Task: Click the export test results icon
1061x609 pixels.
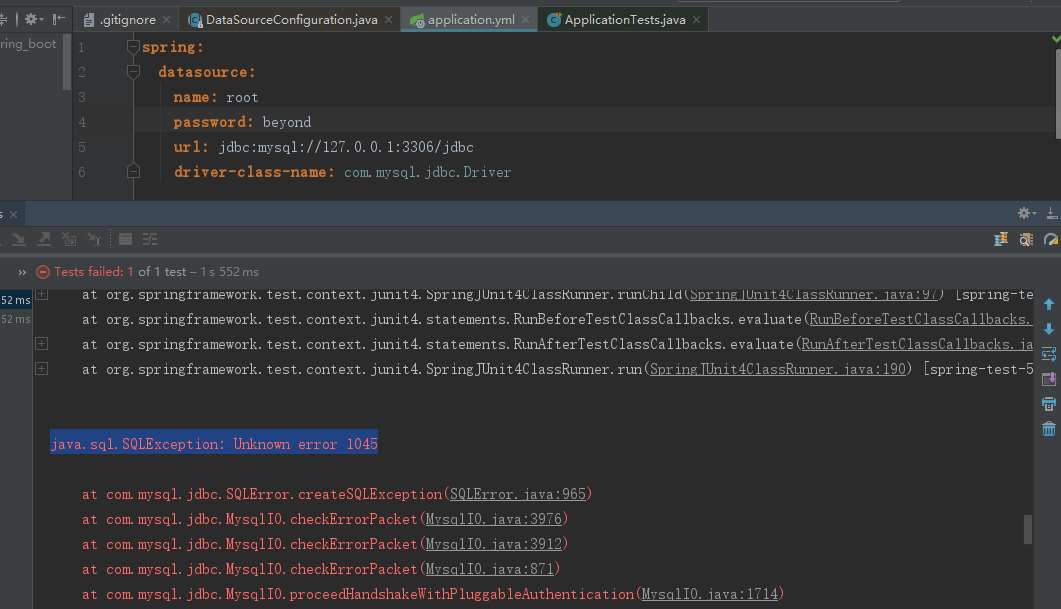Action: (x=1001, y=240)
